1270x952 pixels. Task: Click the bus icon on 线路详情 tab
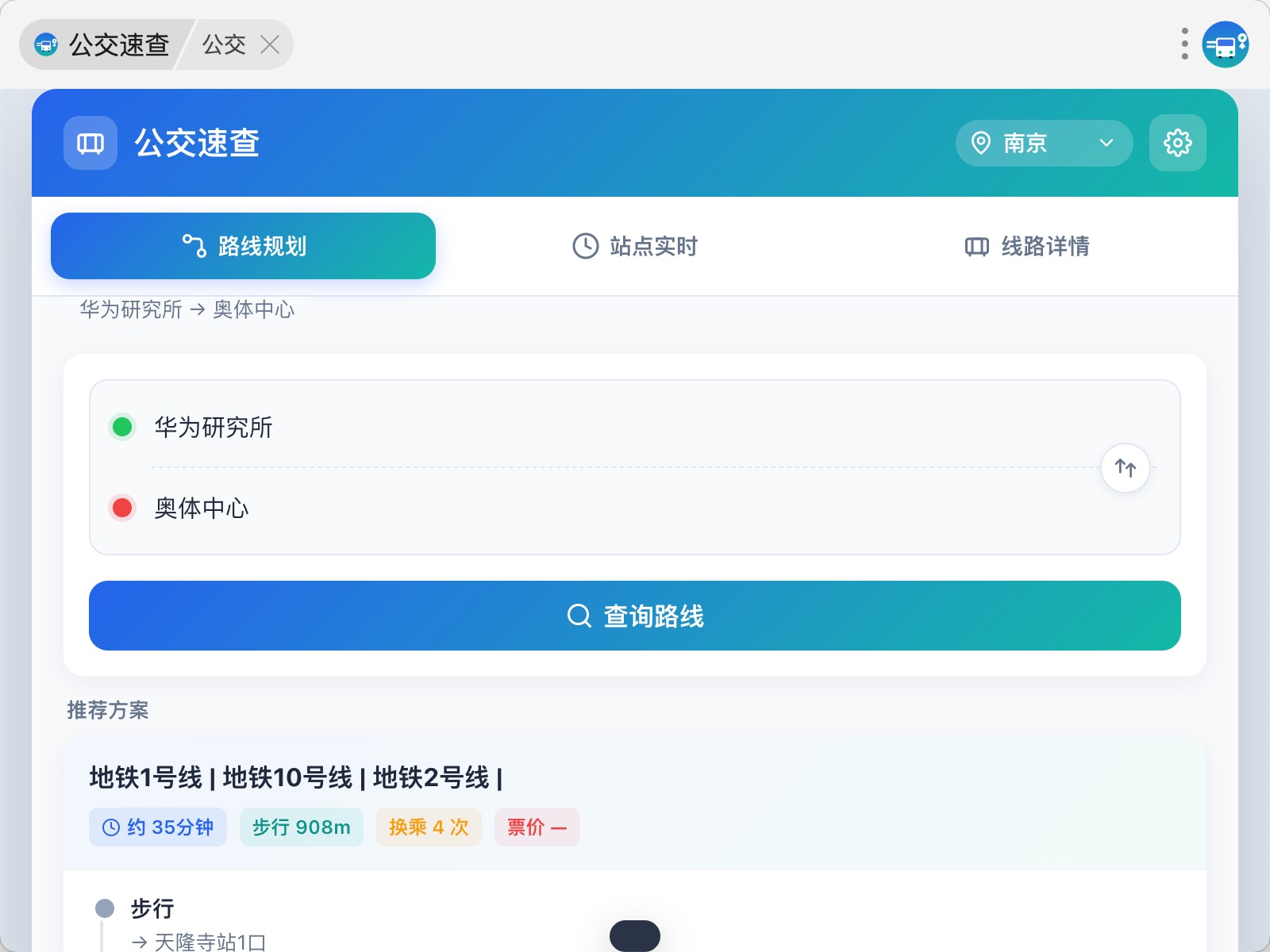[977, 247]
